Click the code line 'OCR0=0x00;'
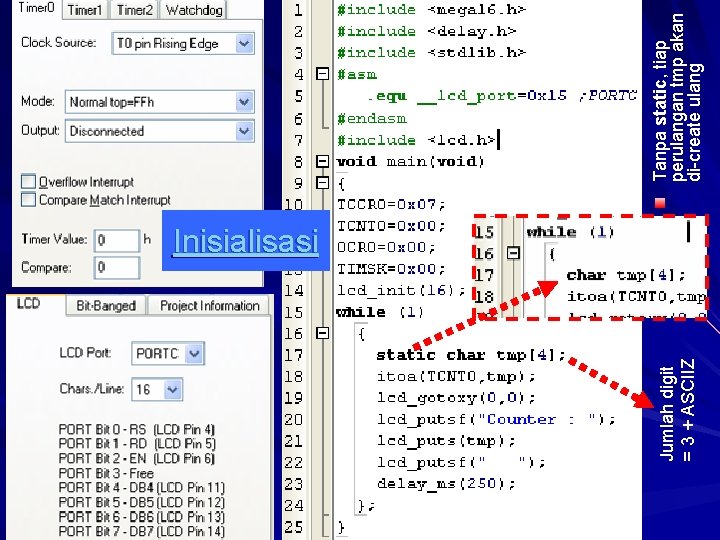The height and width of the screenshot is (540, 720). pyautogui.click(x=387, y=247)
